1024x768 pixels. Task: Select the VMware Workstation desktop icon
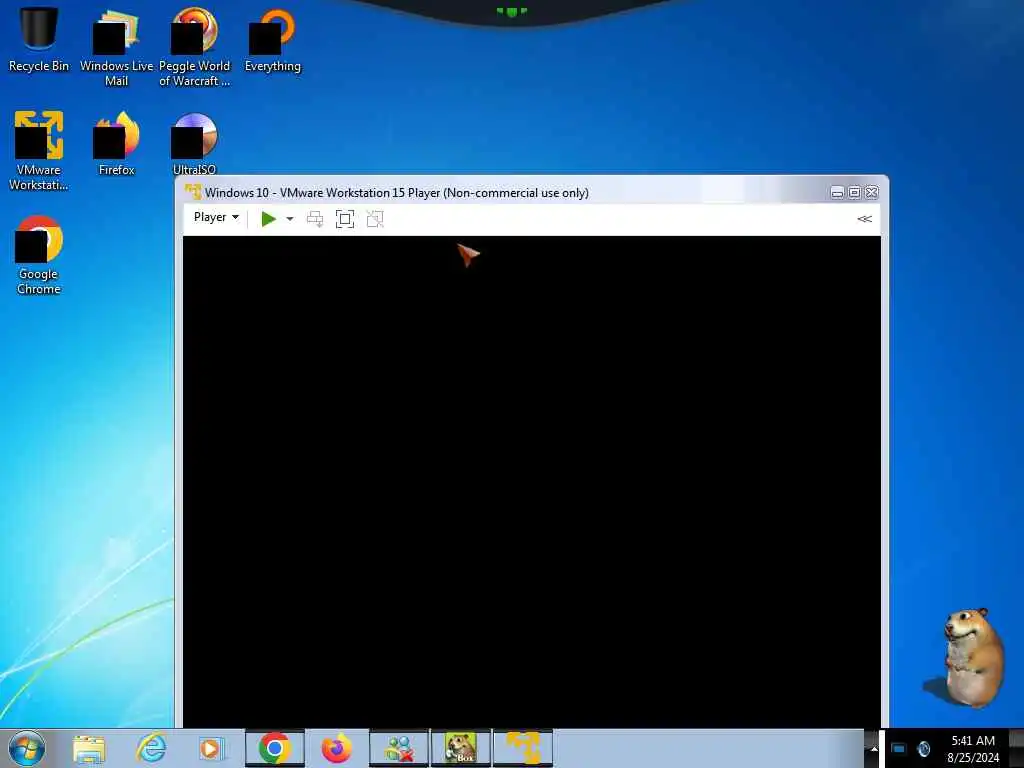[x=39, y=152]
